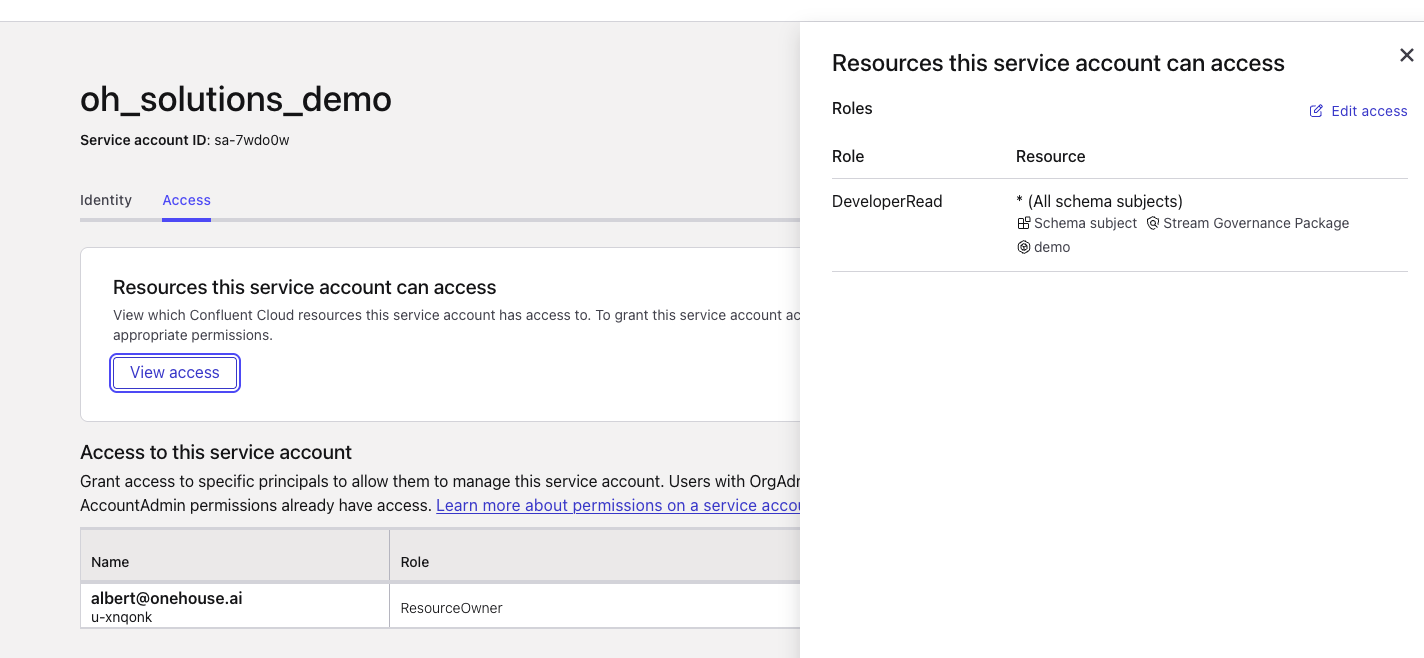Click the Resource column header in panel
Viewport: 1424px width, 658px height.
click(x=1050, y=156)
